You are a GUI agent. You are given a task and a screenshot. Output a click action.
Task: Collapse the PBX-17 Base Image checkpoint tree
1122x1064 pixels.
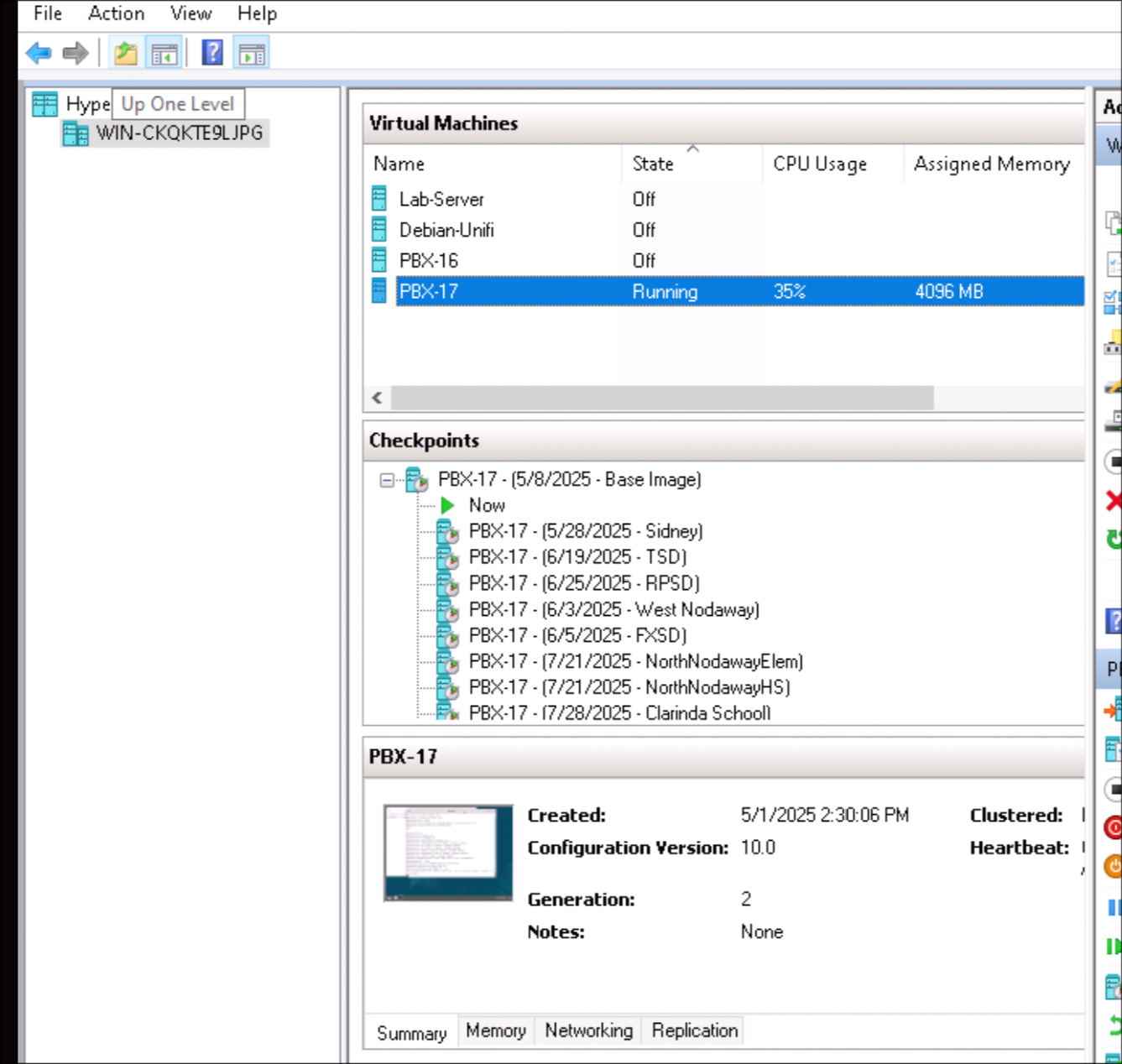[x=387, y=481]
